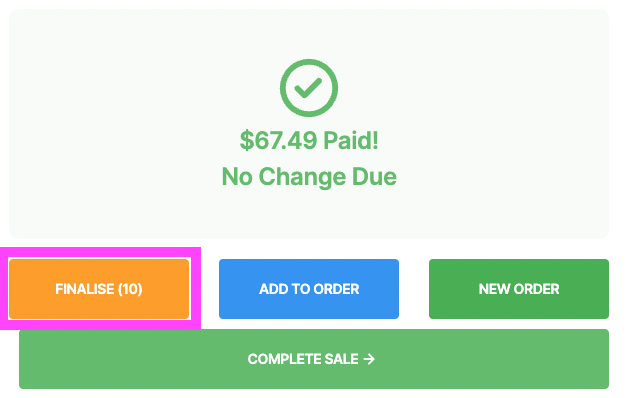Image resolution: width=626 pixels, height=398 pixels.
Task: Add more items to the current order
Action: [309, 289]
